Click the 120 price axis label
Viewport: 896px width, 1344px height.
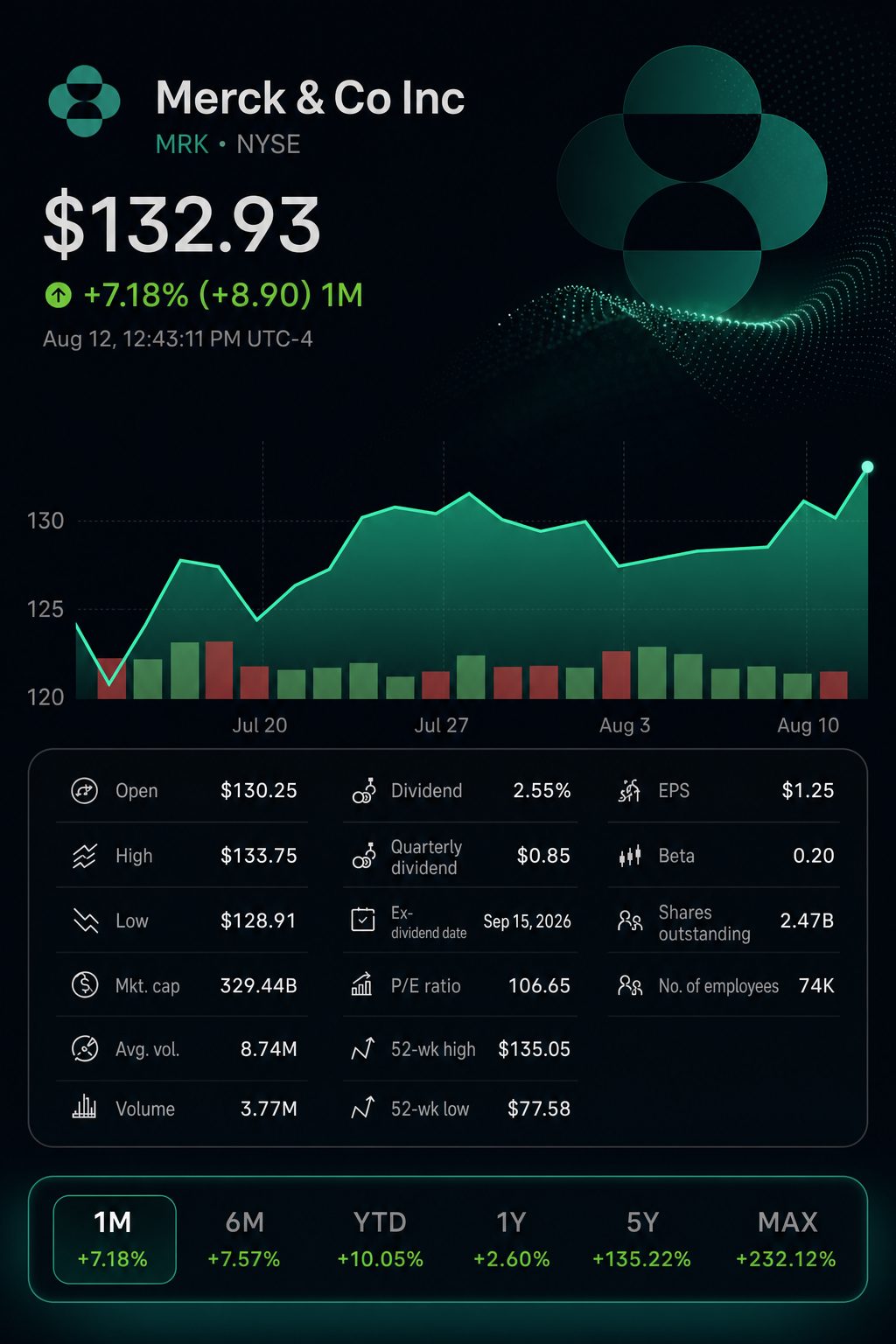45,697
